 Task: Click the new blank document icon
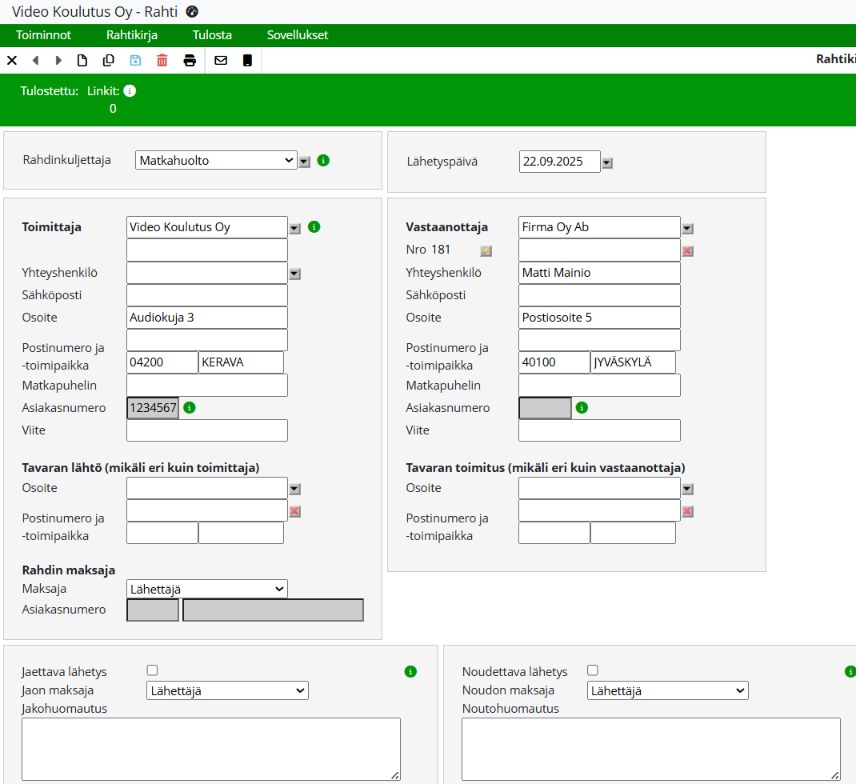[83, 61]
